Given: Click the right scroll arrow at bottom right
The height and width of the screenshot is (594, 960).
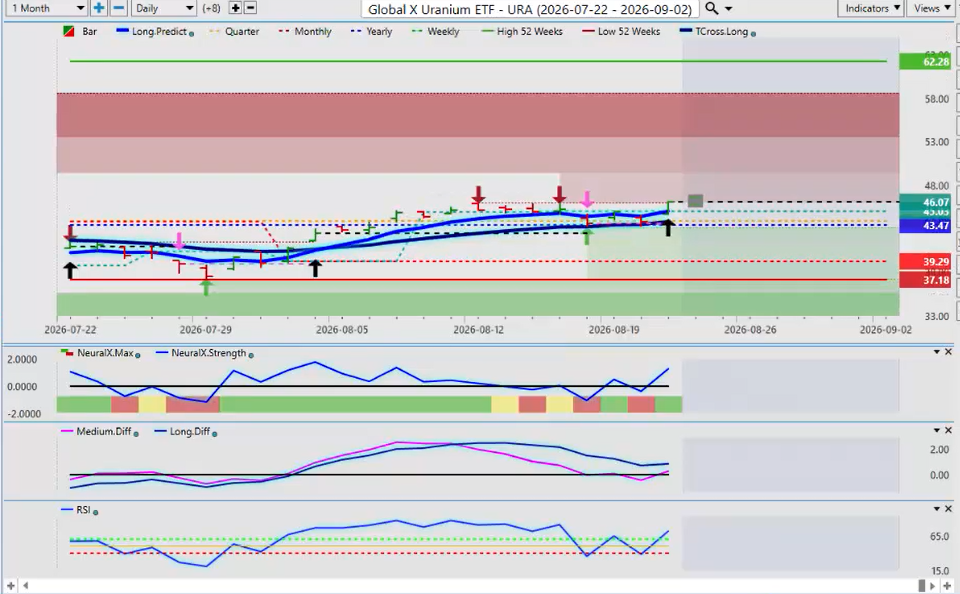Looking at the screenshot, I should point(932,586).
